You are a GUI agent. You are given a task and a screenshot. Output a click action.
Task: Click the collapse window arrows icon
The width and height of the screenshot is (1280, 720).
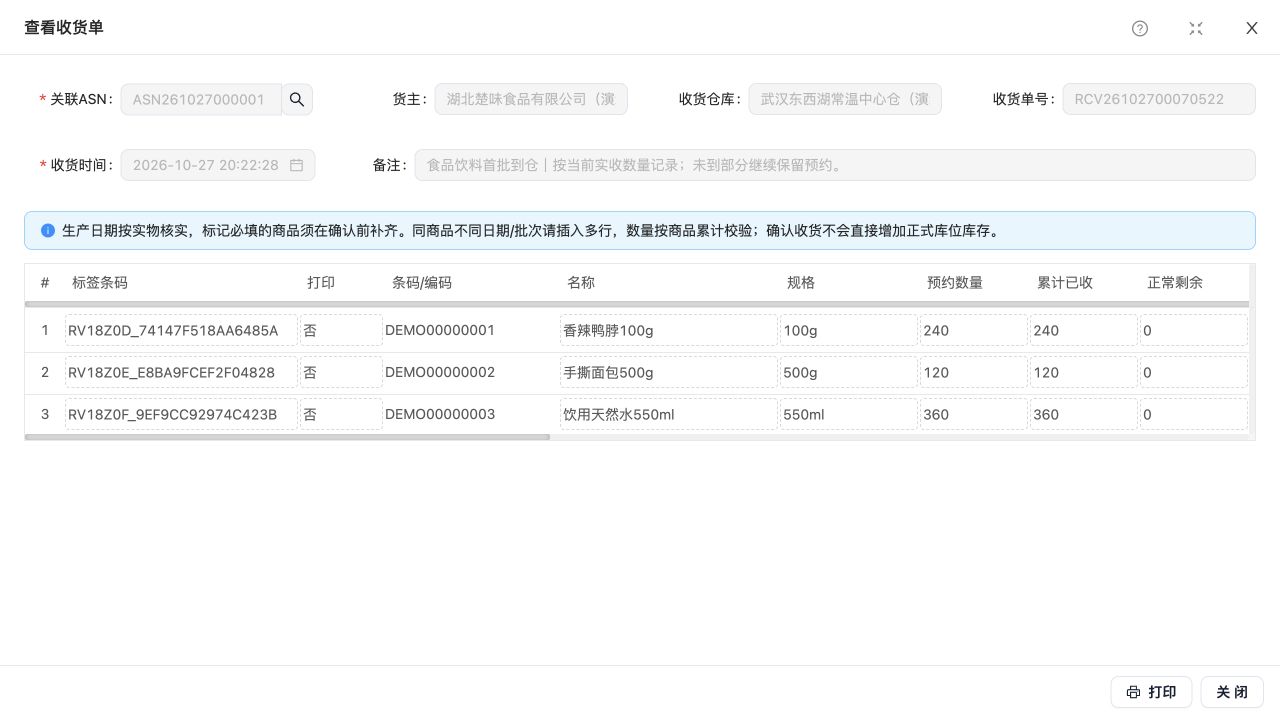(x=1196, y=28)
